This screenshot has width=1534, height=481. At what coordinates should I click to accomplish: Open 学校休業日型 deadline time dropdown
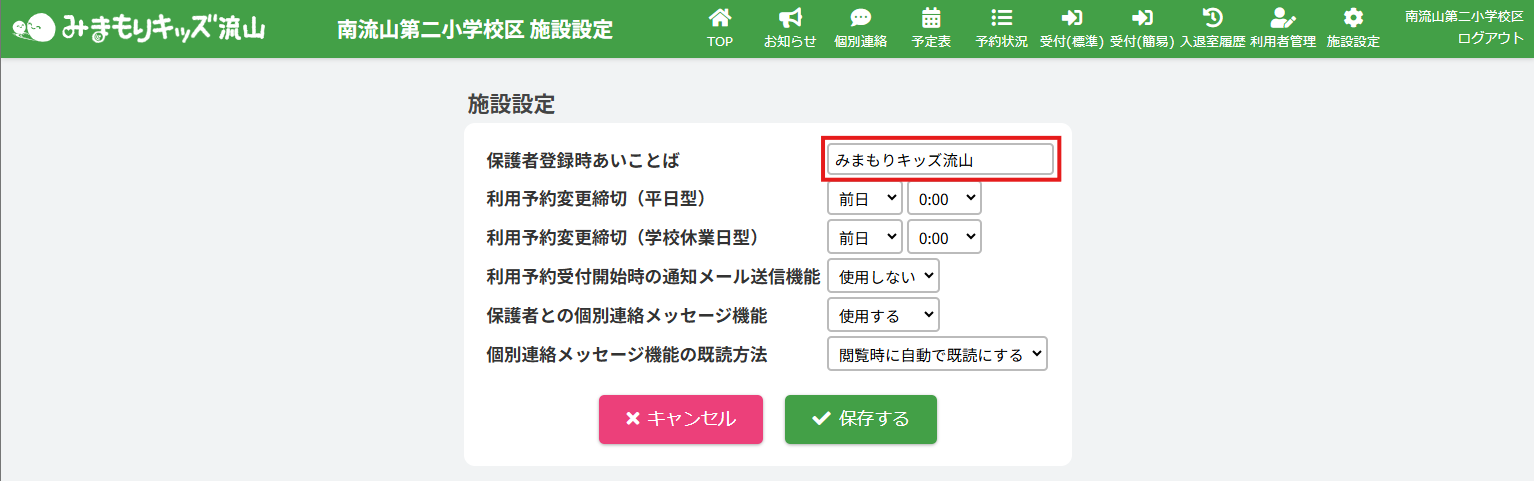click(944, 237)
